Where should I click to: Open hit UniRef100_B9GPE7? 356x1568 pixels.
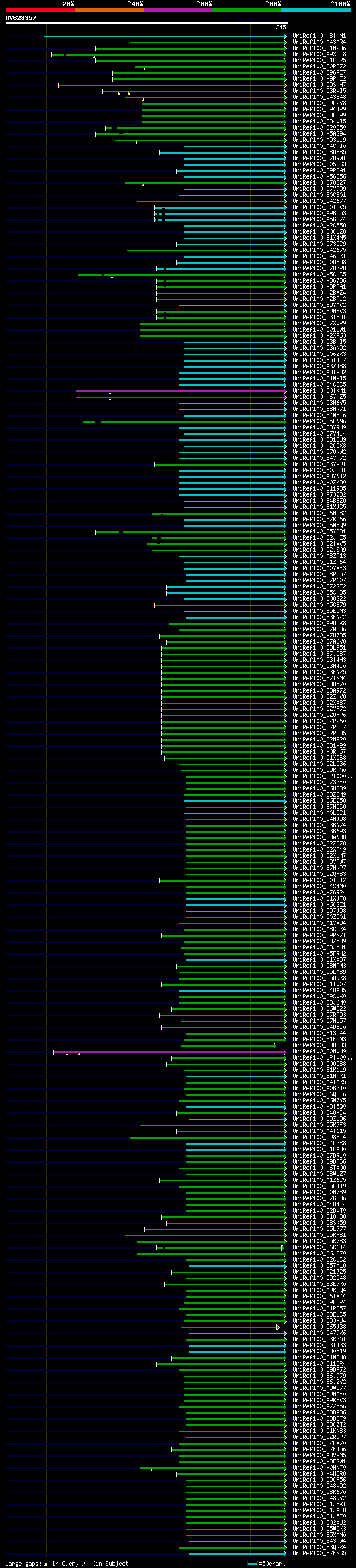click(x=319, y=73)
